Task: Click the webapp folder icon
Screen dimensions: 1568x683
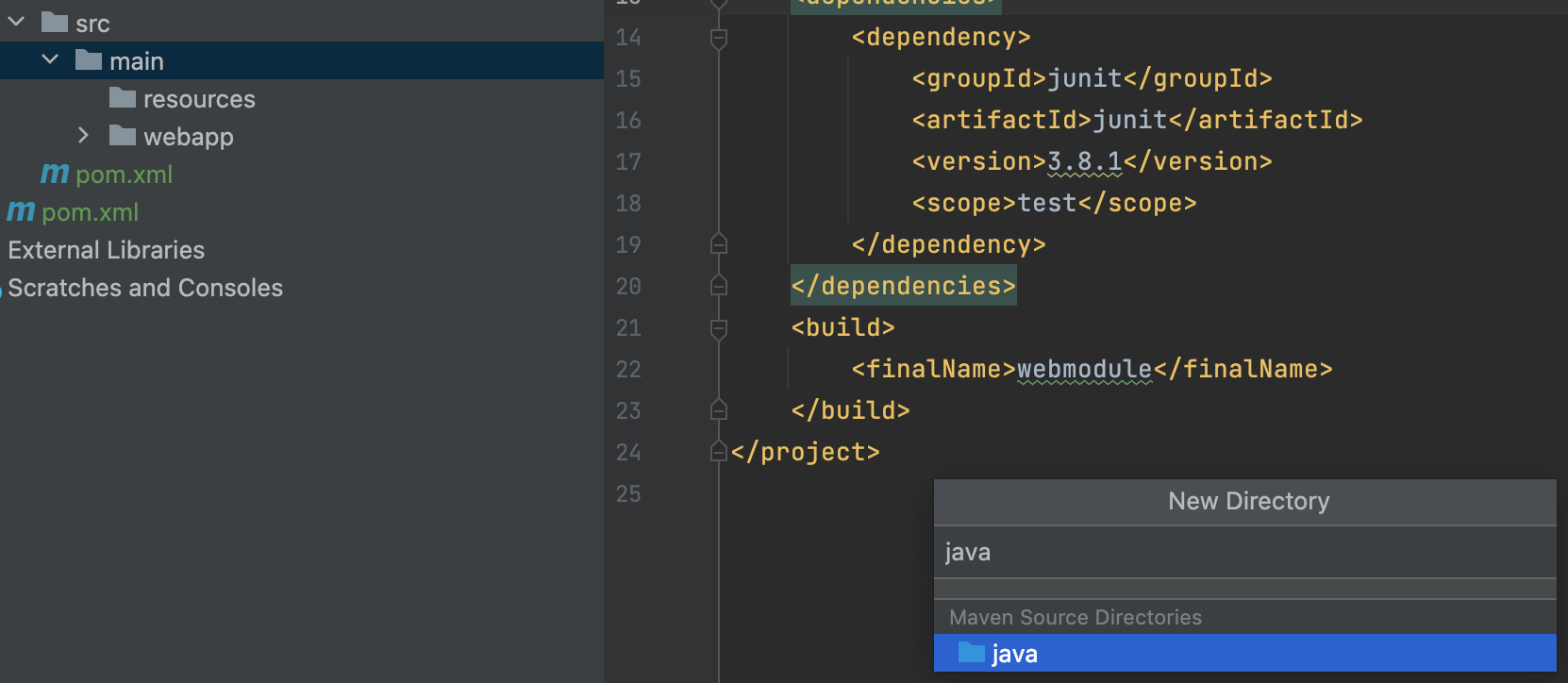Action: click(x=123, y=136)
